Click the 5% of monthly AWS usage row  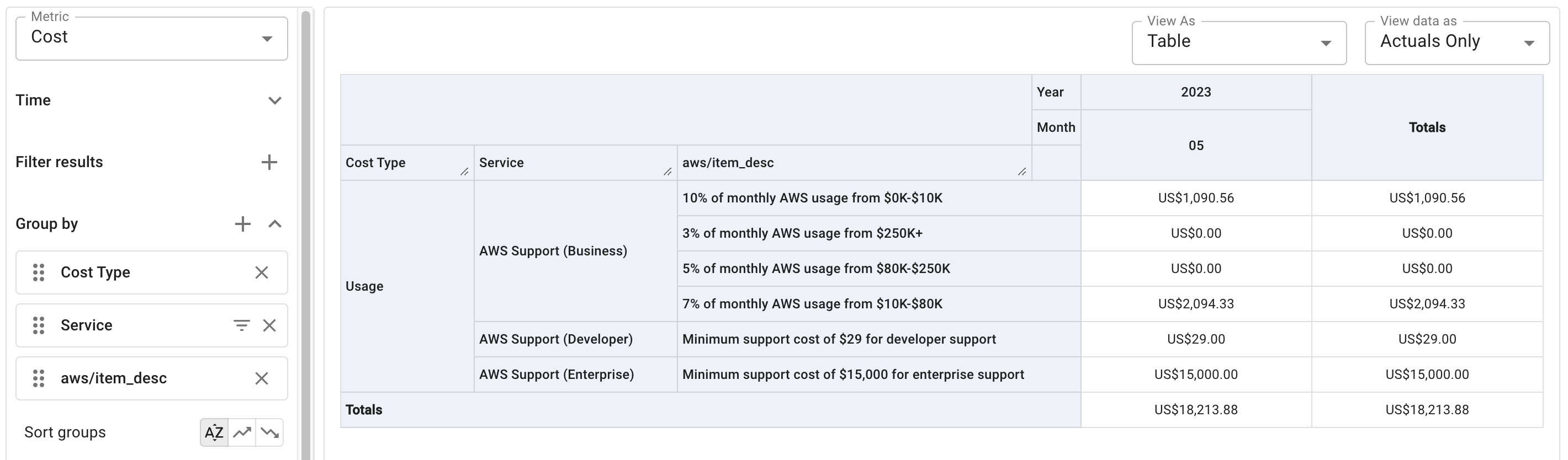tap(879, 268)
